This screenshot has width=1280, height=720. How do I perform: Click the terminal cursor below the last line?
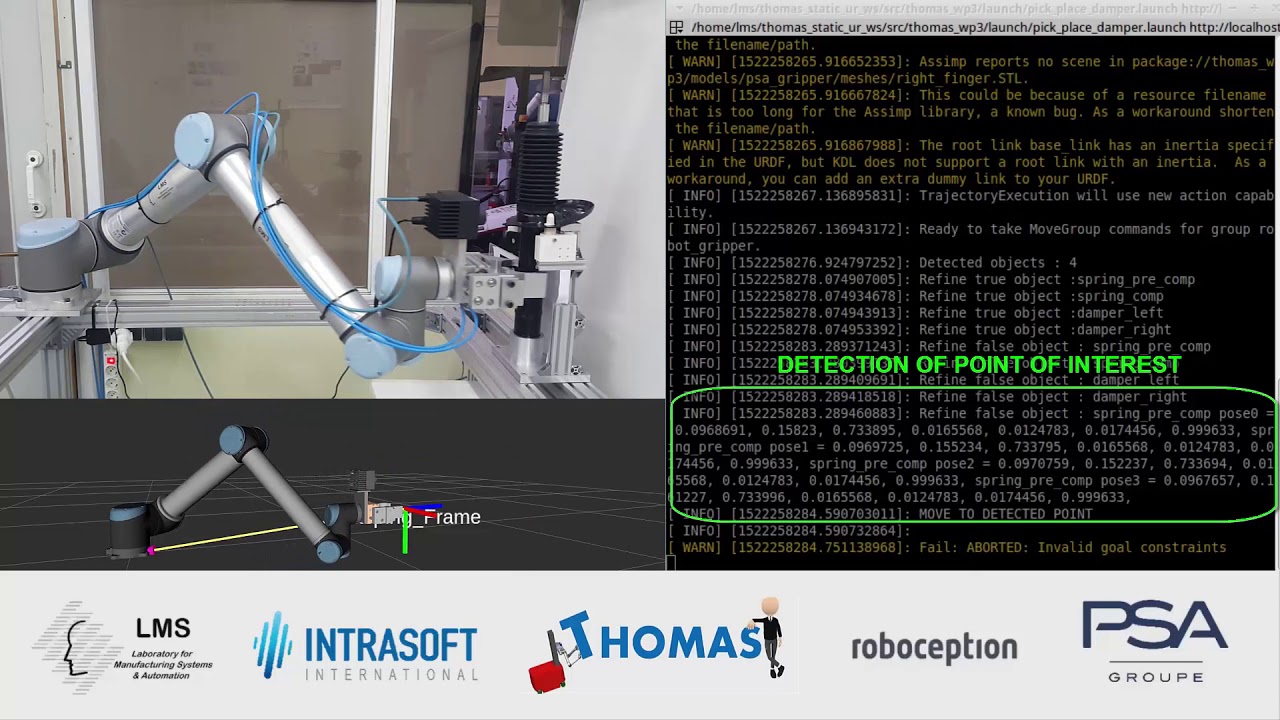pyautogui.click(x=672, y=564)
